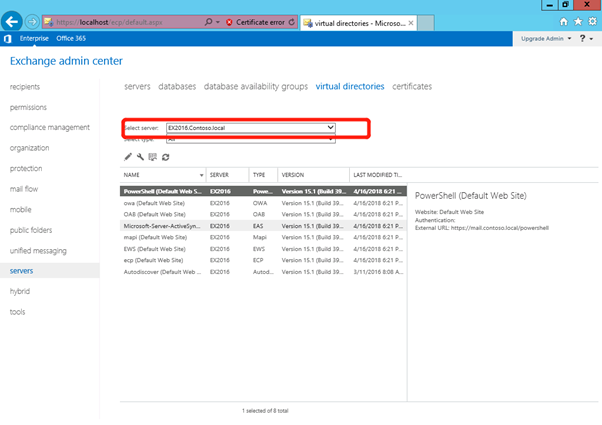Viewport: 602px width, 425px height.
Task: Open the organization section
Action: 30,148
